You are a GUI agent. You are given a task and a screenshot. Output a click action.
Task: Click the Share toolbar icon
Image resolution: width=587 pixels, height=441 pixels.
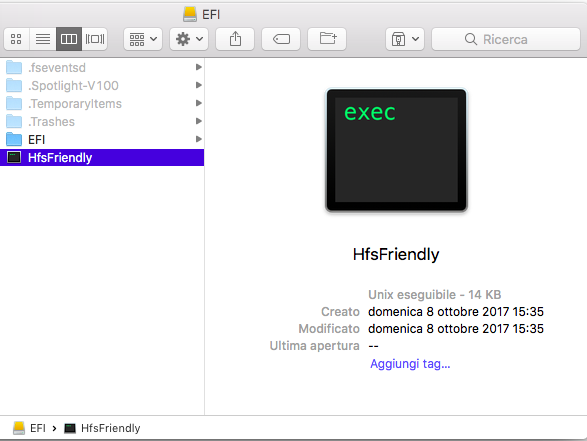click(235, 39)
